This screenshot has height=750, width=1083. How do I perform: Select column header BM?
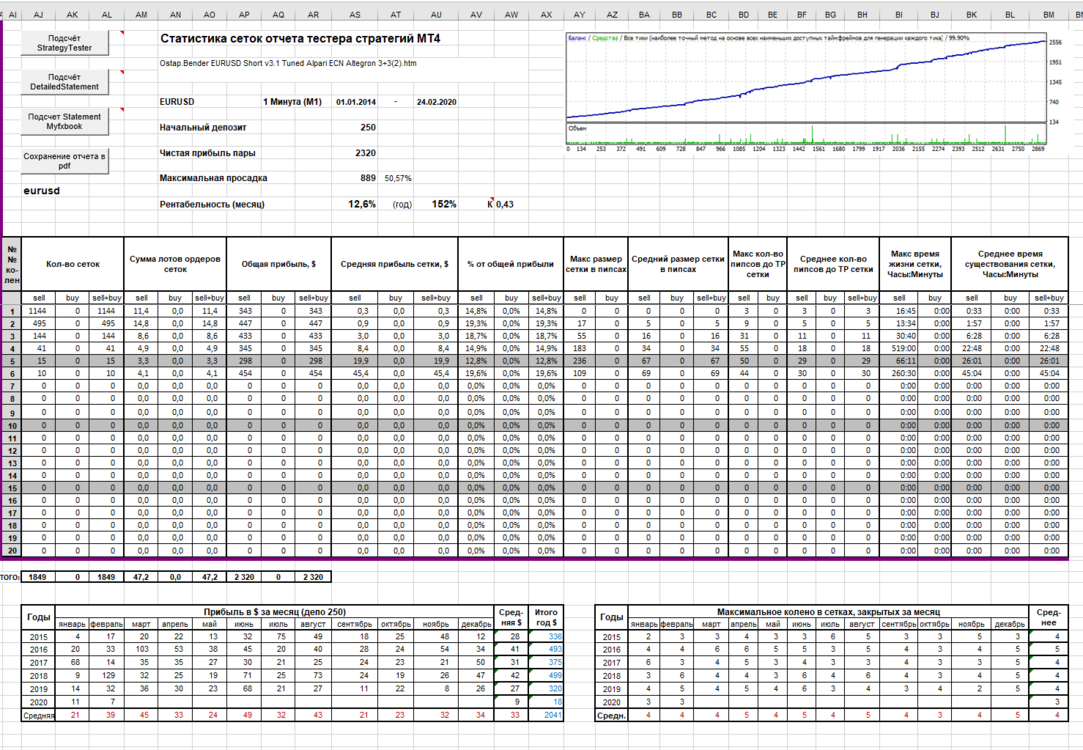pyautogui.click(x=1049, y=15)
